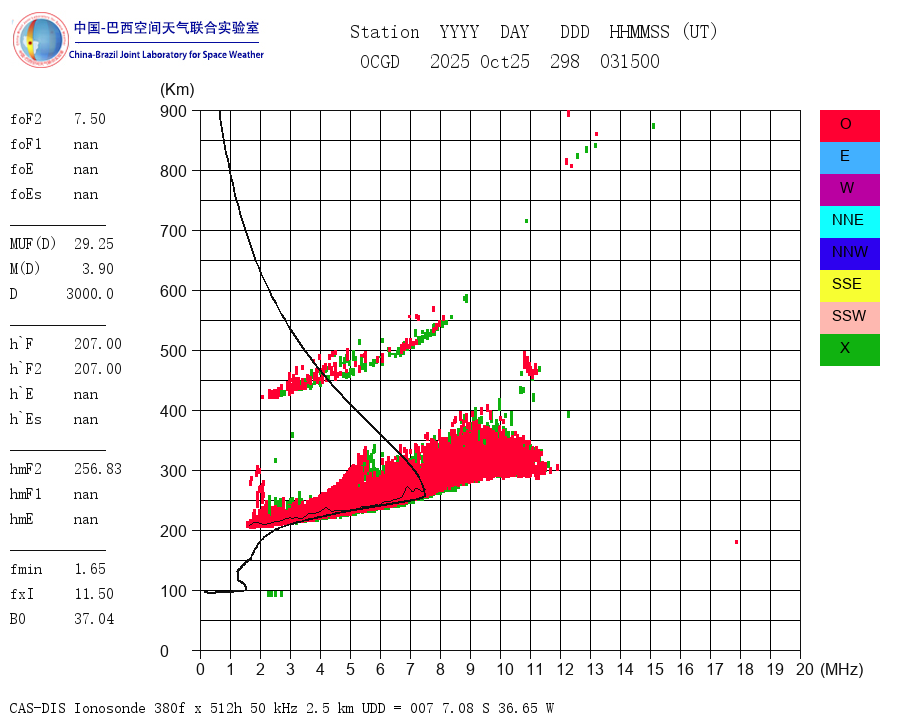Click the green echo marks at 100 km

click(x=275, y=594)
